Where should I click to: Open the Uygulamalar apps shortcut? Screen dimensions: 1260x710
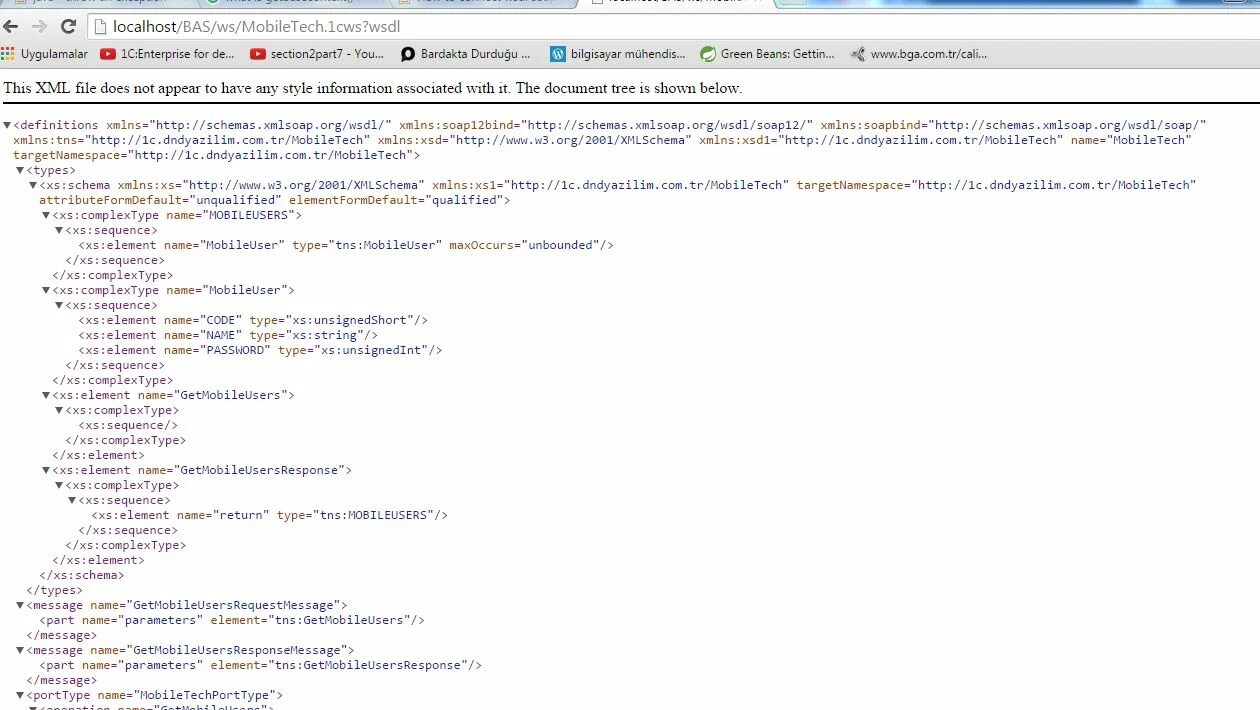45,54
